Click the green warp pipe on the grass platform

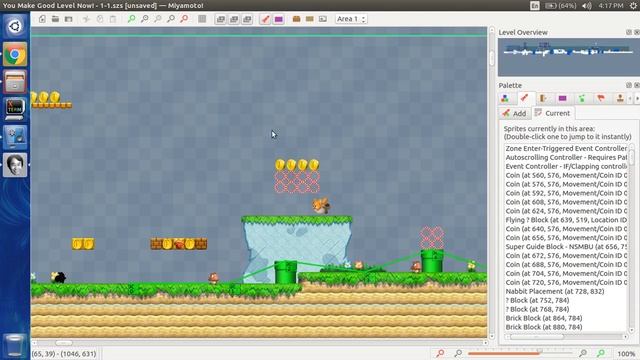pos(431,261)
